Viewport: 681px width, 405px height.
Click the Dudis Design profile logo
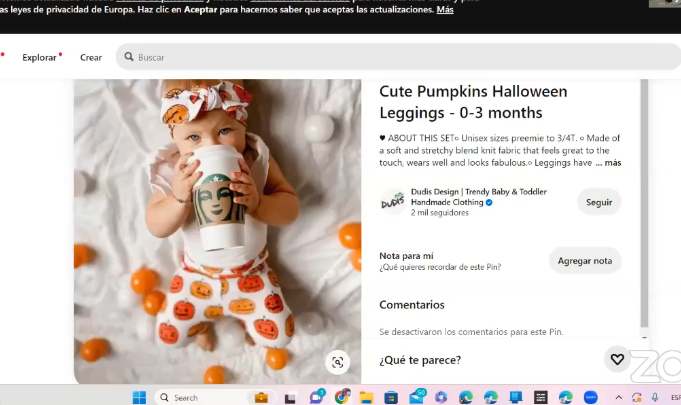tap(392, 201)
